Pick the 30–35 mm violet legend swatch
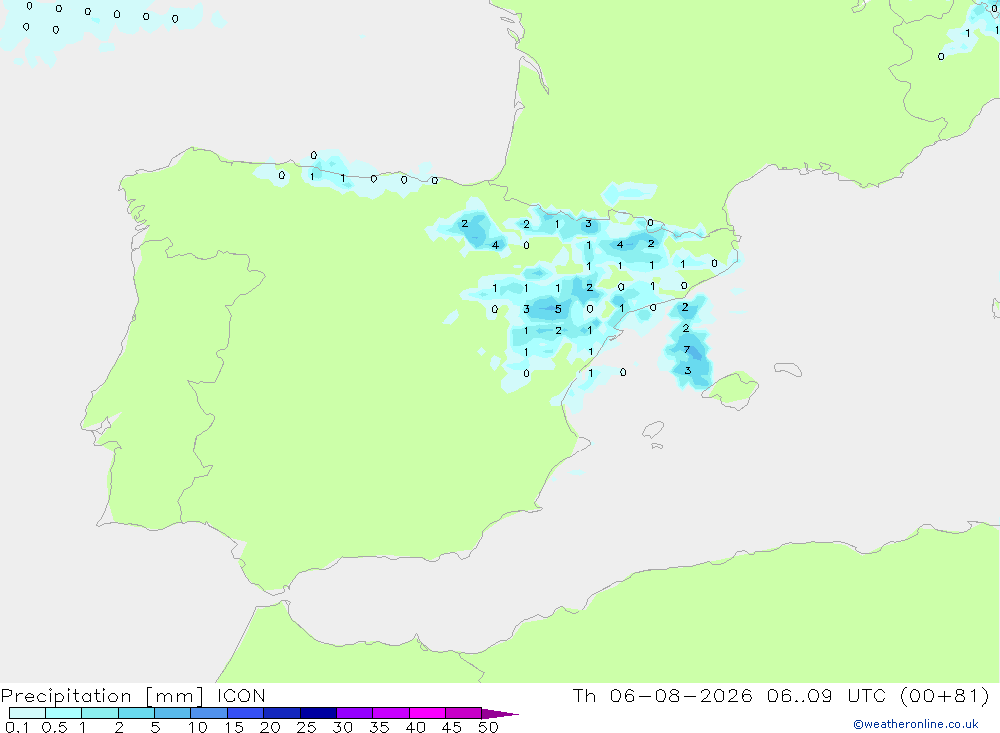Screen dimensions: 1000x733 355,713
